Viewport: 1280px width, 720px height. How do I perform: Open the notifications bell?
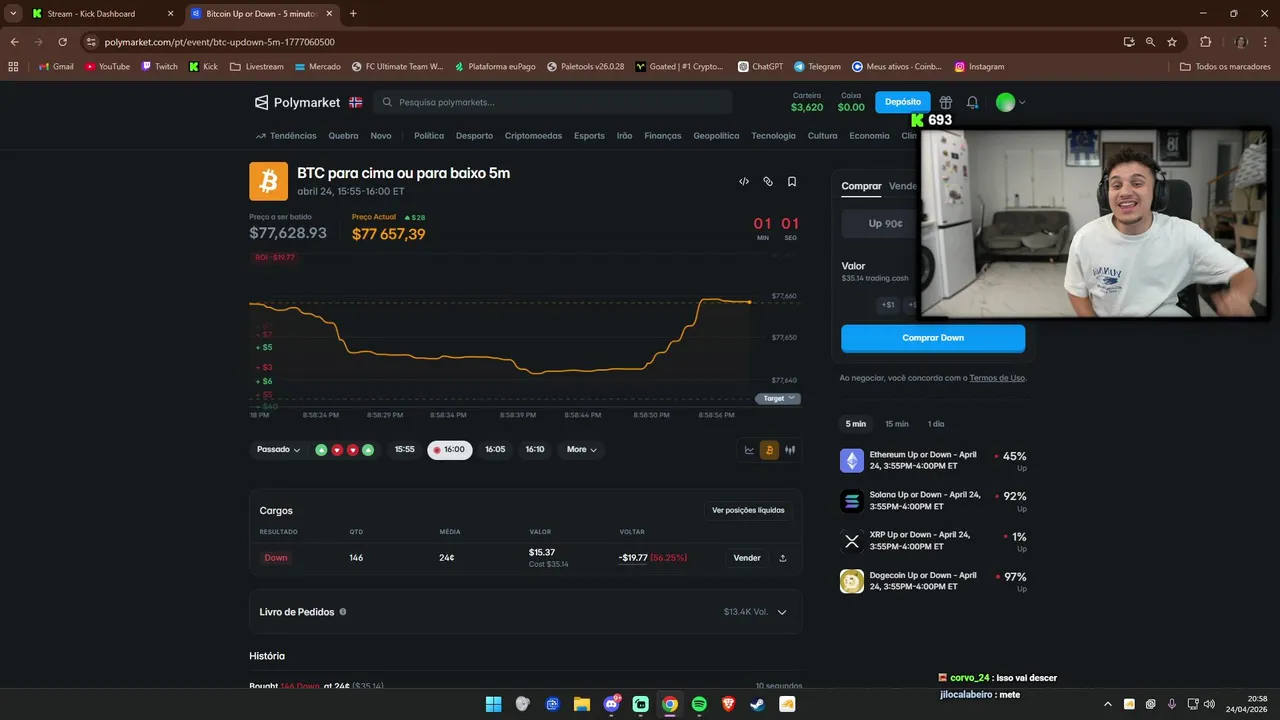point(972,102)
